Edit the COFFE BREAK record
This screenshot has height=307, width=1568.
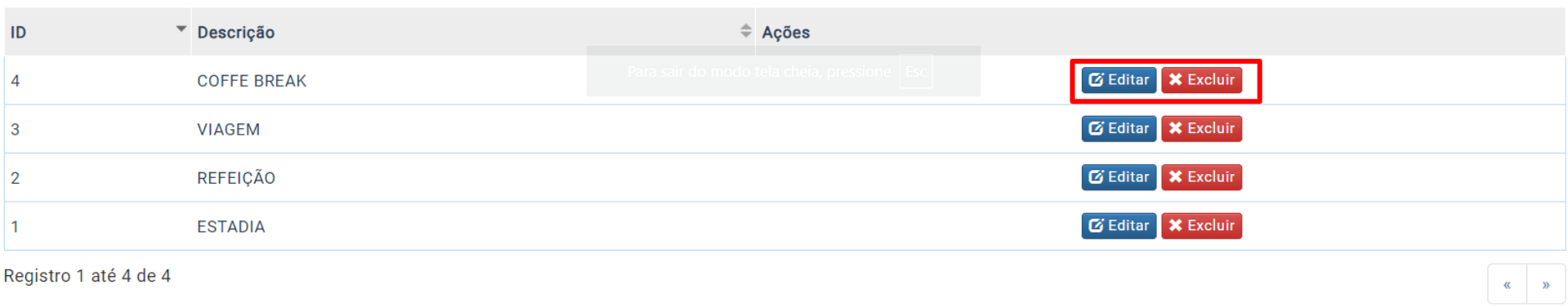click(1119, 80)
